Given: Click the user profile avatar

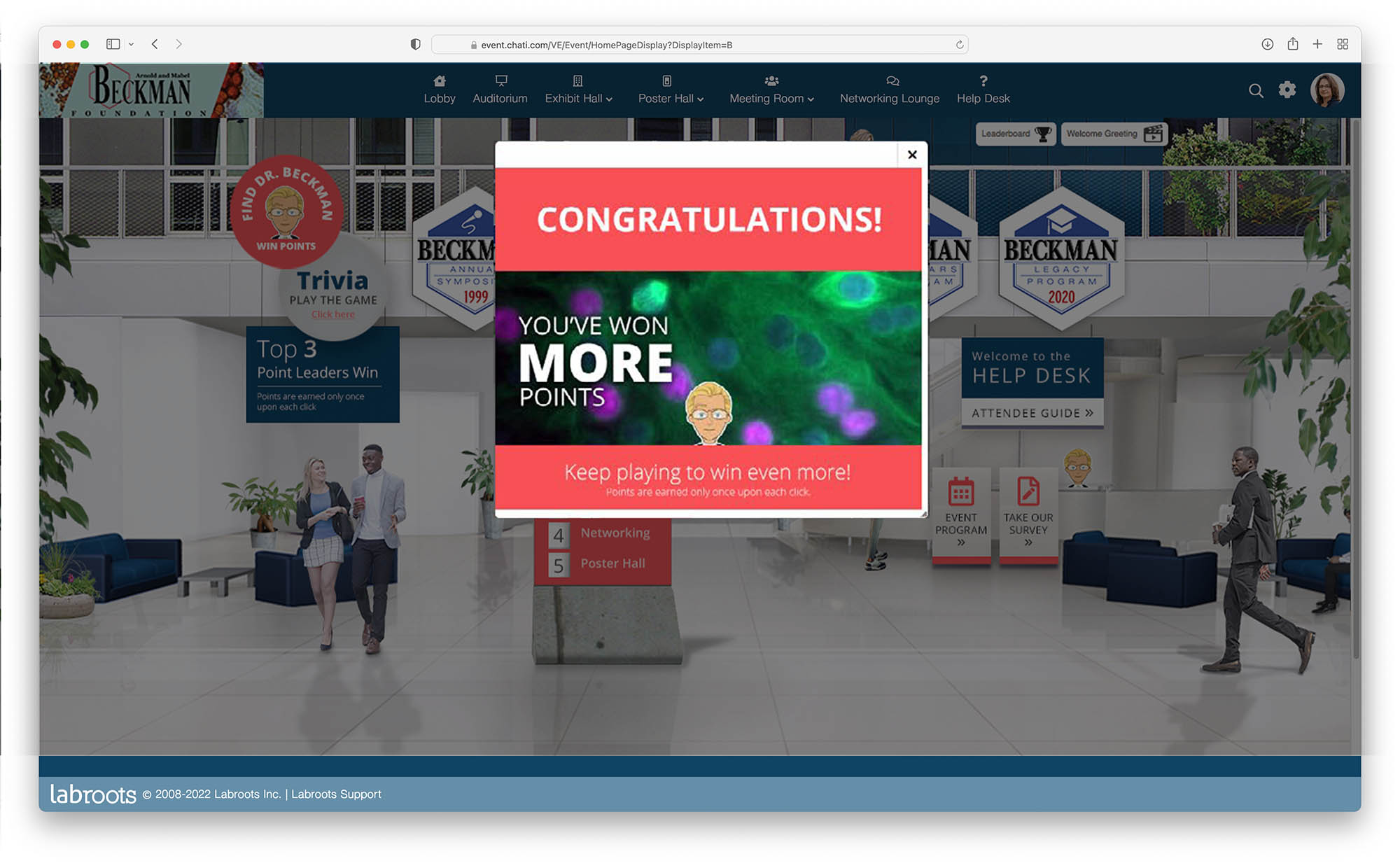Looking at the screenshot, I should pyautogui.click(x=1326, y=90).
